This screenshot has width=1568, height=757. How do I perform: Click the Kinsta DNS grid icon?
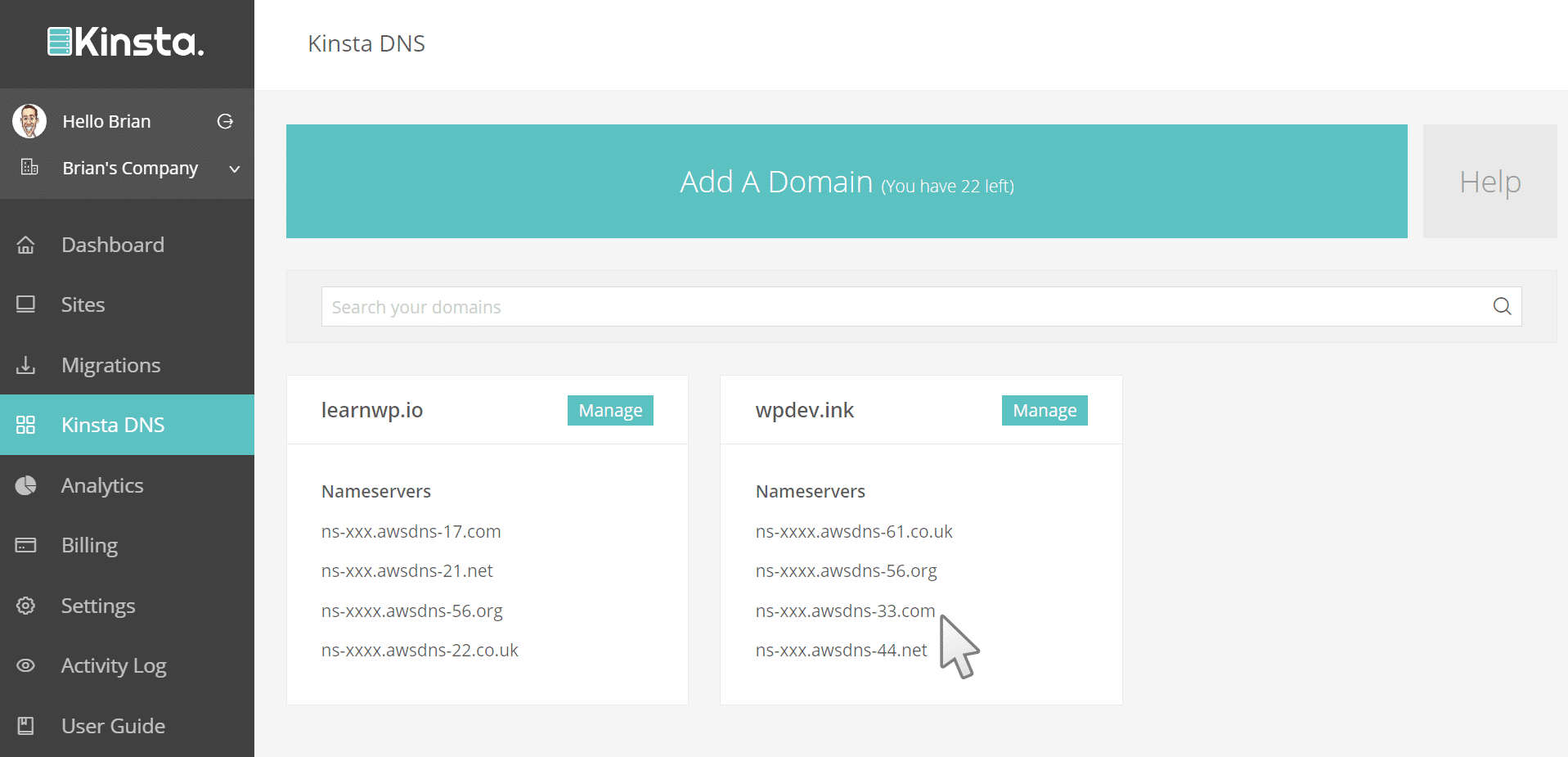coord(26,425)
